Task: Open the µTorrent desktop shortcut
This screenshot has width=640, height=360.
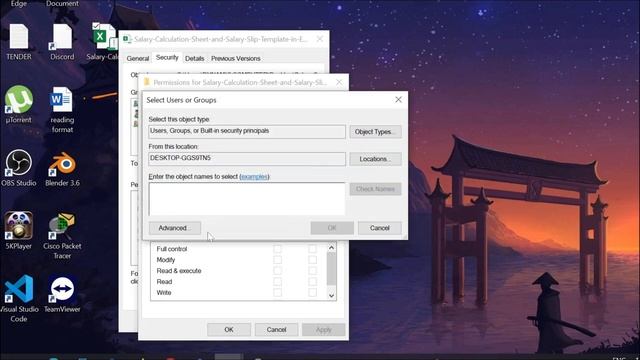Action: point(19,104)
